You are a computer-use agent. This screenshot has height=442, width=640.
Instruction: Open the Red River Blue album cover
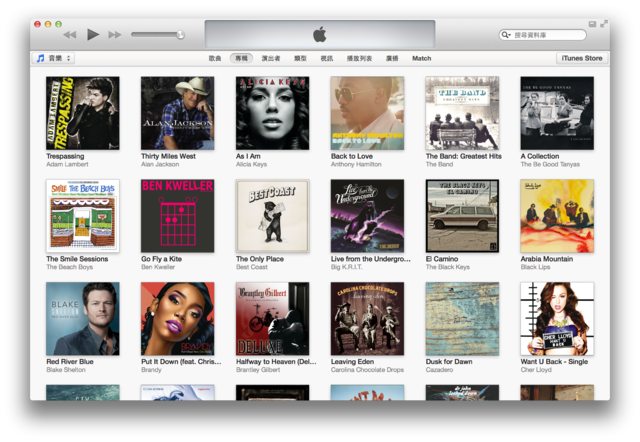pyautogui.click(x=83, y=319)
